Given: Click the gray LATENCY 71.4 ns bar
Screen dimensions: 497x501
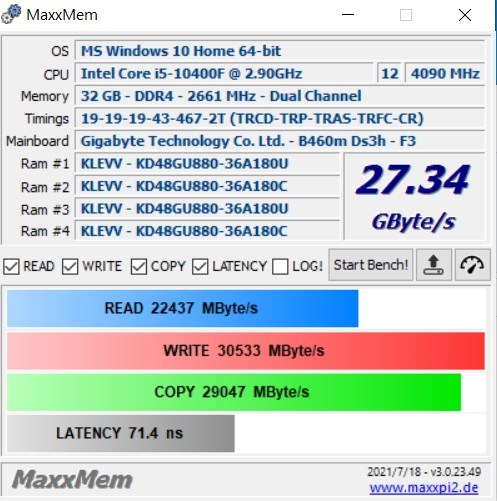Looking at the screenshot, I should tap(121, 433).
